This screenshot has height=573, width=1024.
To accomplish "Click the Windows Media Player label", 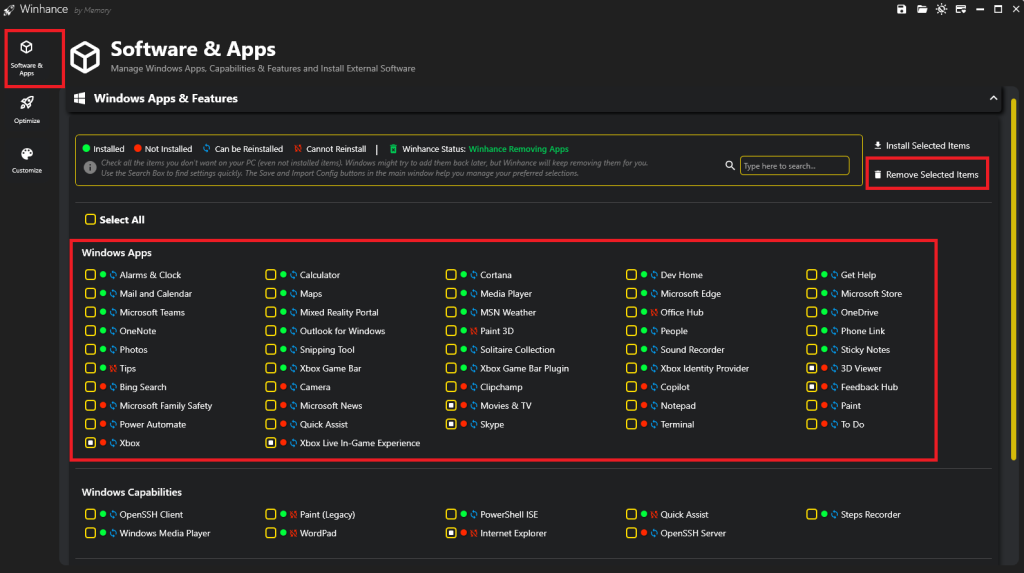I will coord(165,533).
